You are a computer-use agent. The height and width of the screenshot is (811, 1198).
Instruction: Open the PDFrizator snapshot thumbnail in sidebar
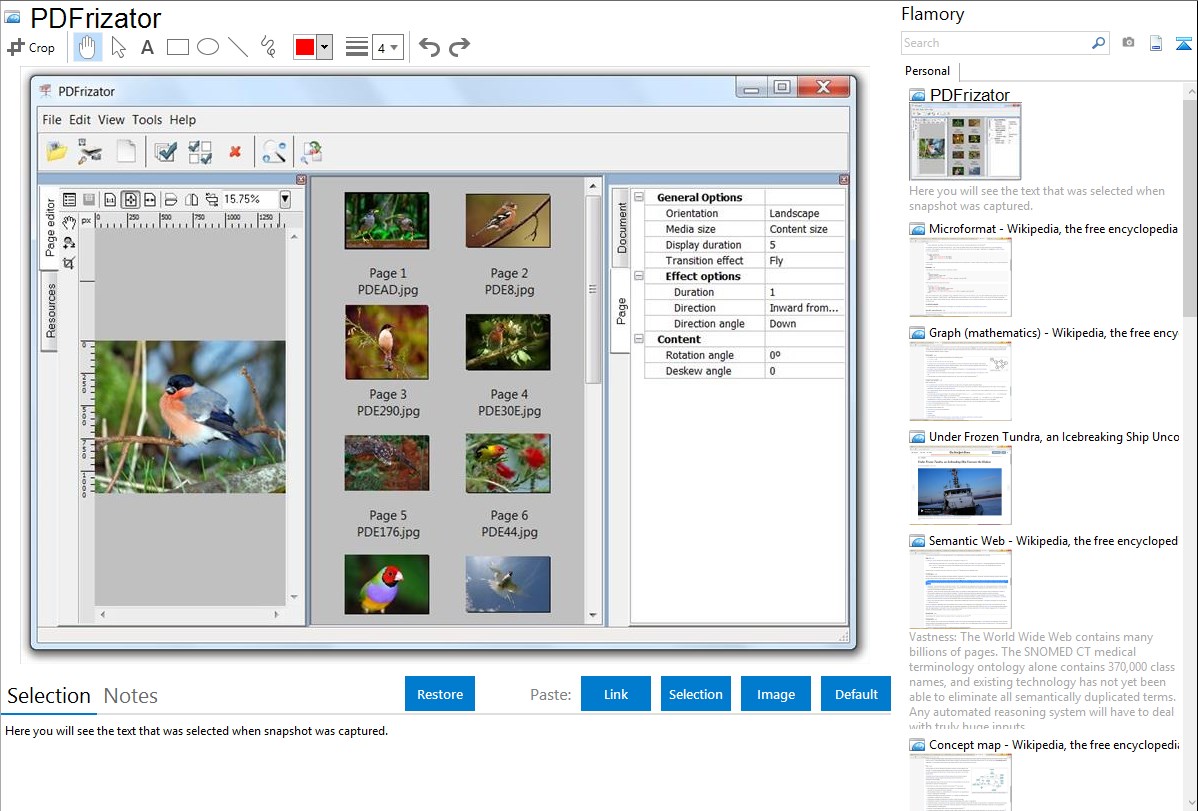(x=965, y=142)
